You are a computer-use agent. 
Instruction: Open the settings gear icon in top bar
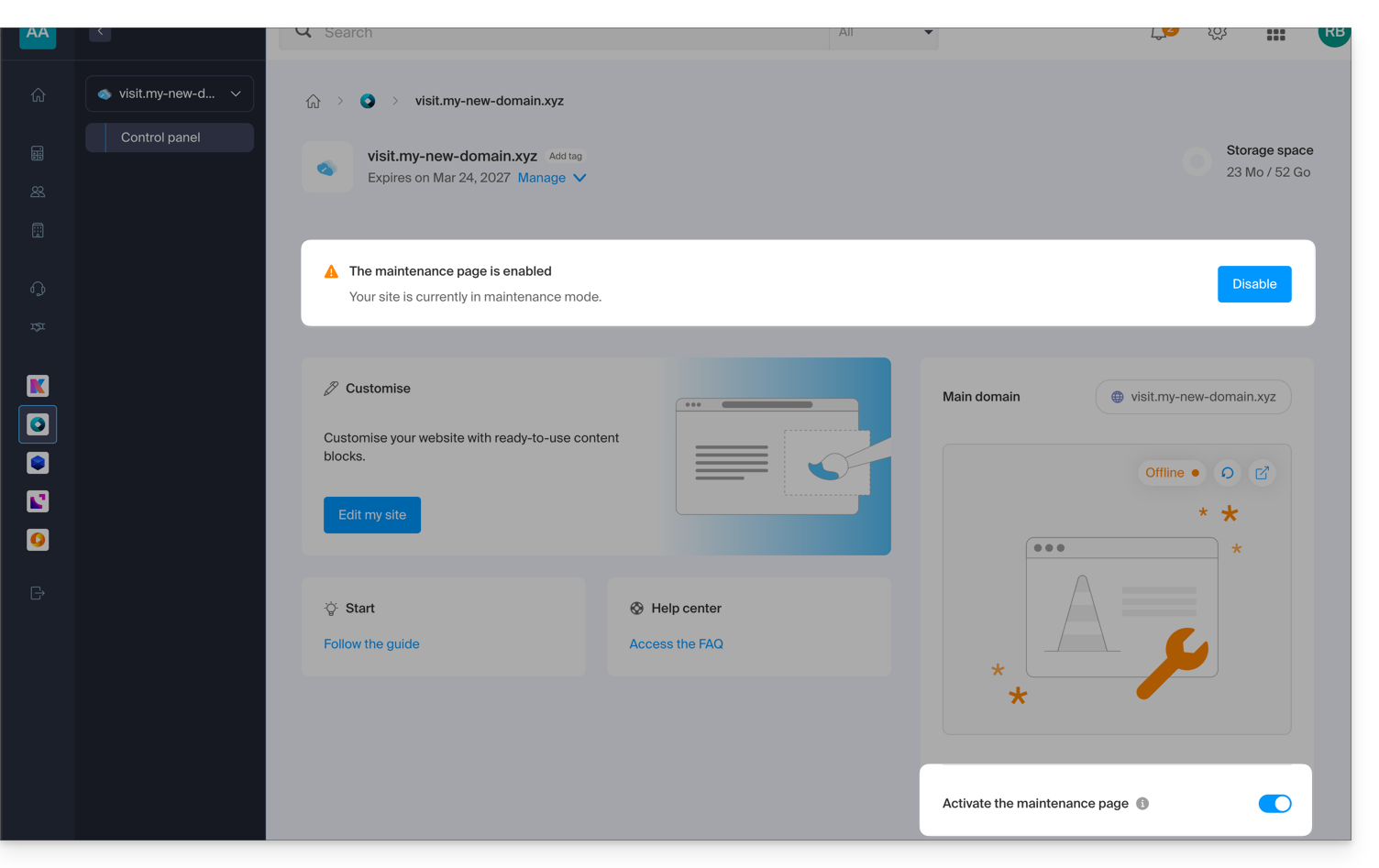point(1217,34)
